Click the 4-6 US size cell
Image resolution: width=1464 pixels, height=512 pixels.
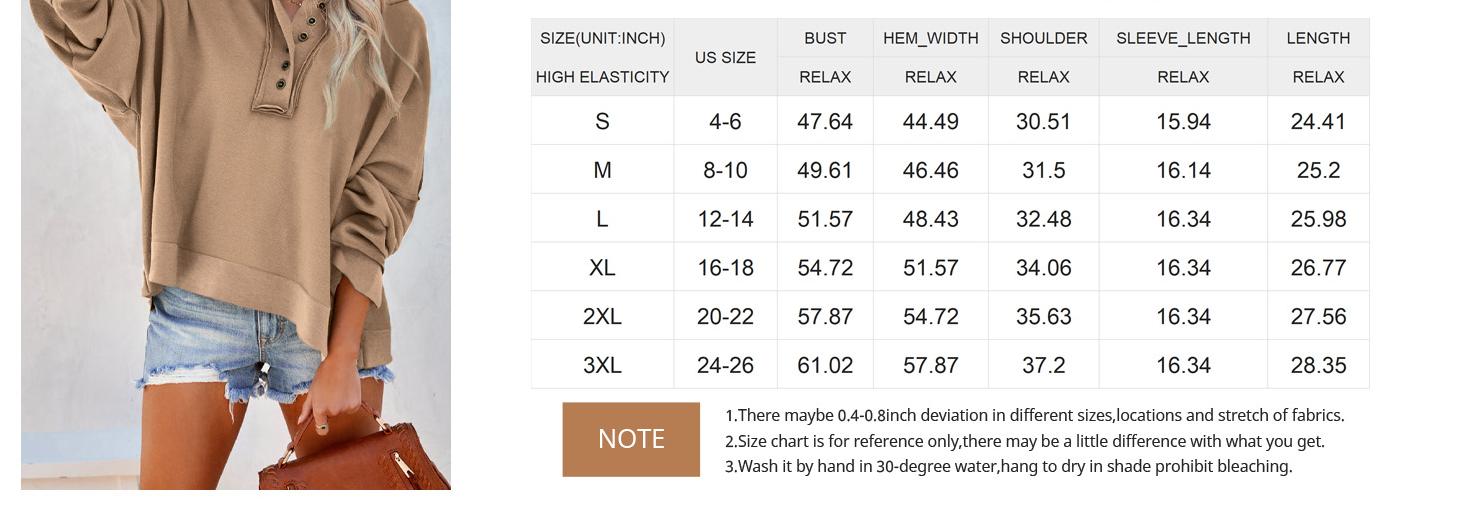(x=725, y=121)
